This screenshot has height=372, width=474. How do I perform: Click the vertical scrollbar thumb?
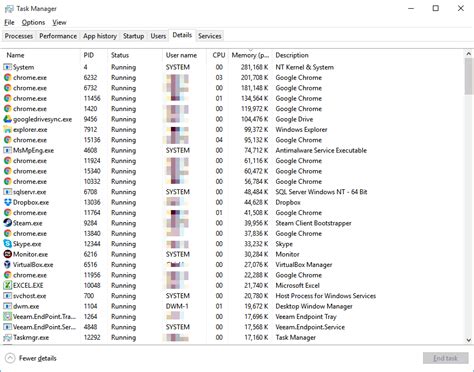tap(468, 76)
